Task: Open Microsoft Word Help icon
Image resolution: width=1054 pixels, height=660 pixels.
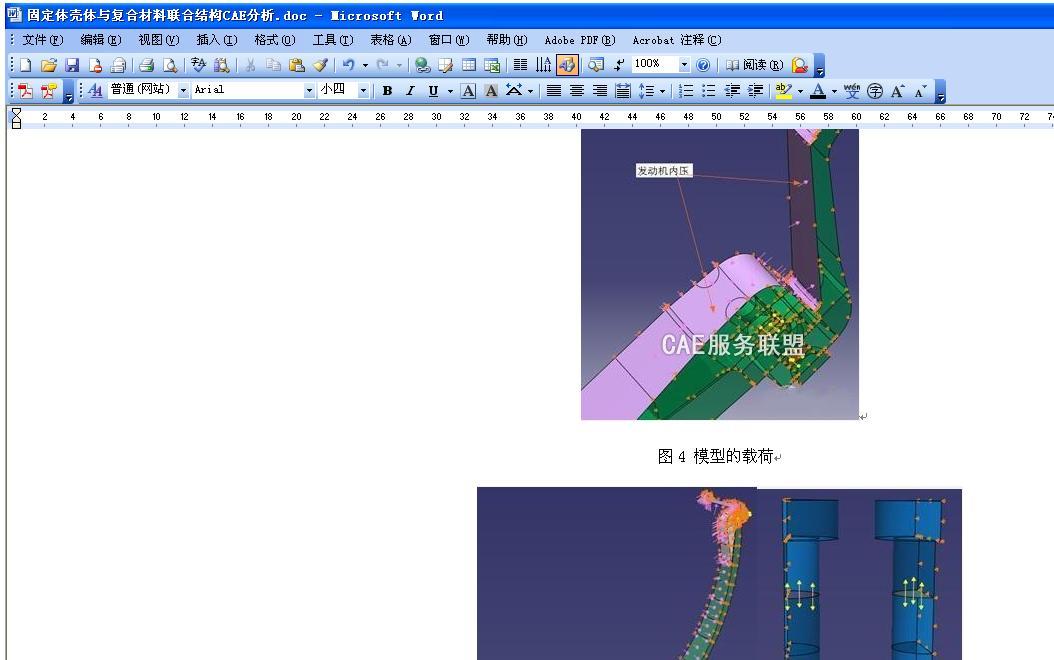Action: pyautogui.click(x=703, y=65)
